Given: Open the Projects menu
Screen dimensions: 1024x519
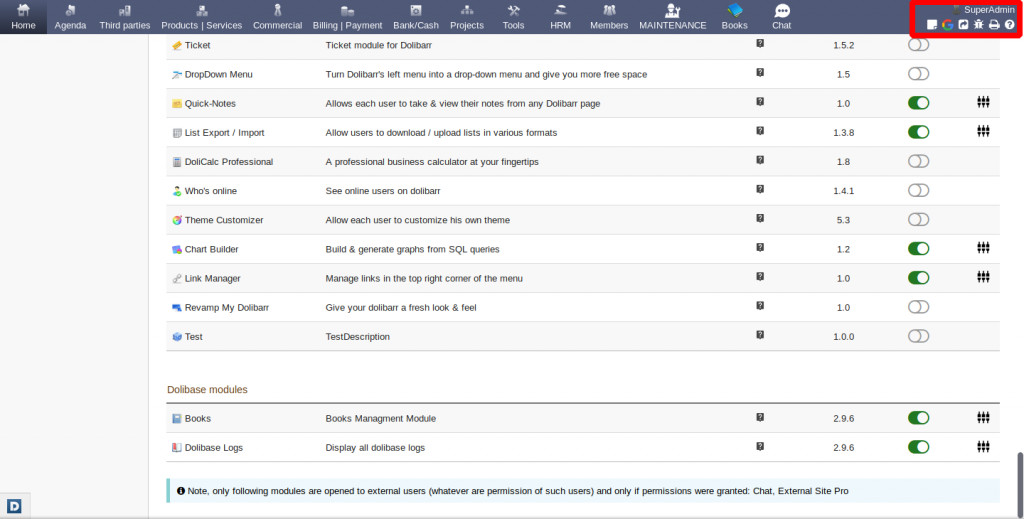Looking at the screenshot, I should tap(467, 17).
